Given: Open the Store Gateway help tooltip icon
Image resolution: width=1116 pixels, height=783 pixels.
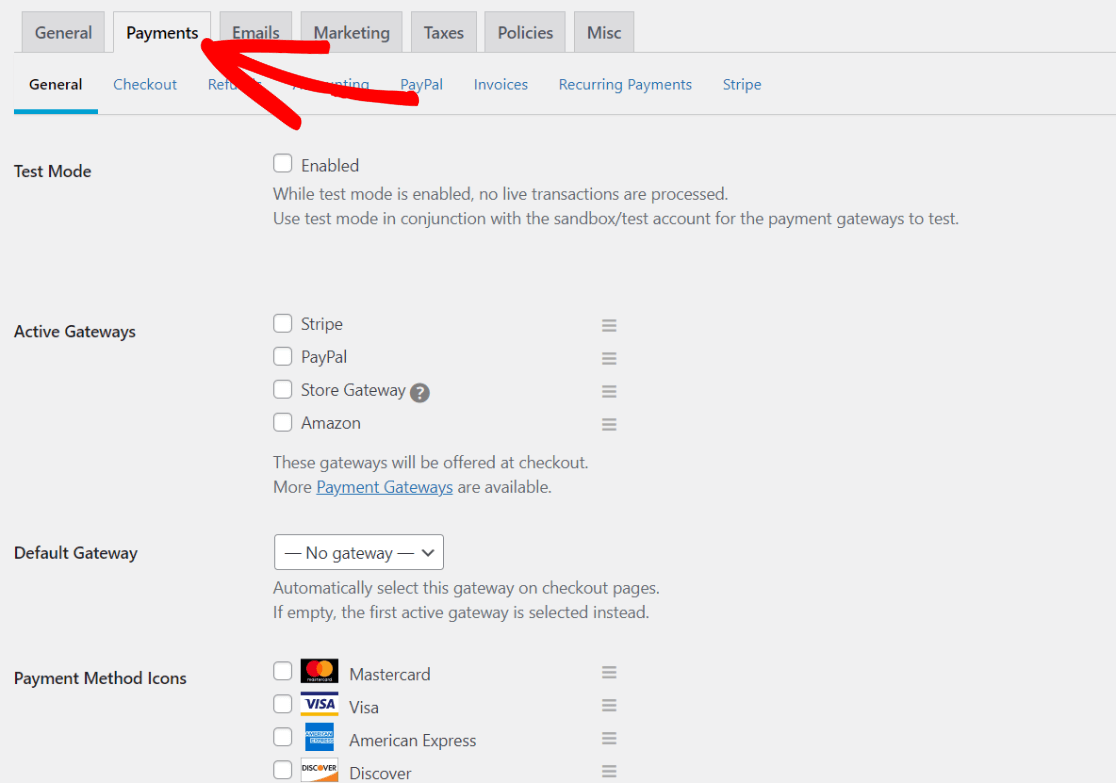Looking at the screenshot, I should click(x=419, y=391).
